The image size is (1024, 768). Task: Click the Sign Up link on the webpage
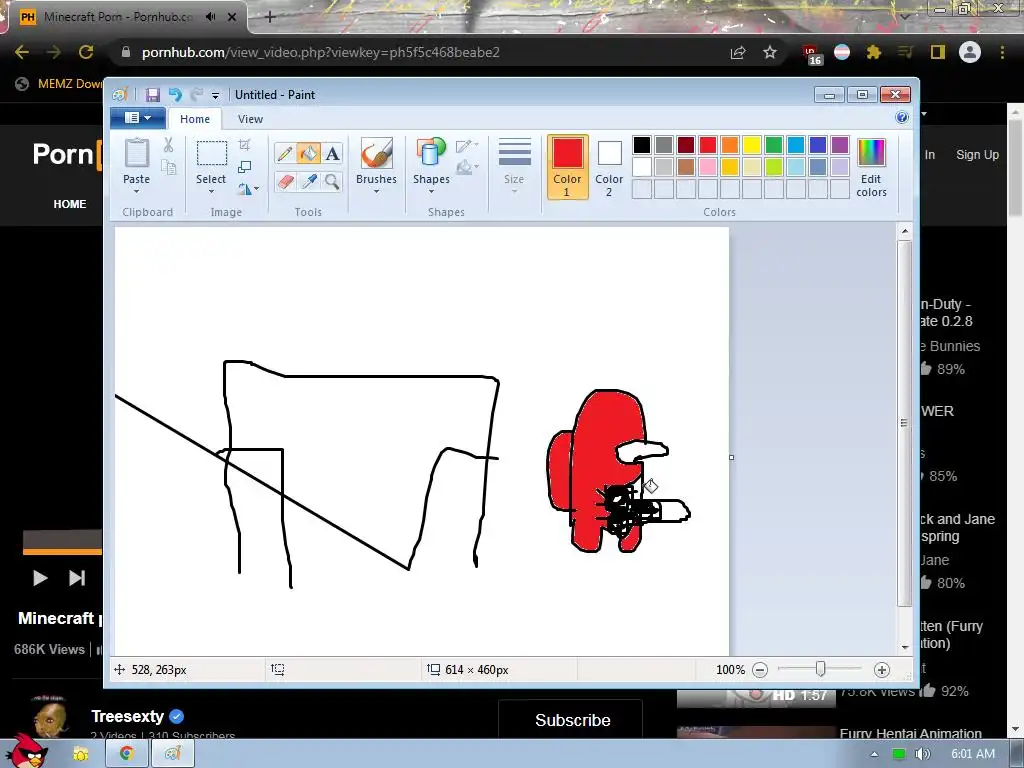tap(977, 155)
